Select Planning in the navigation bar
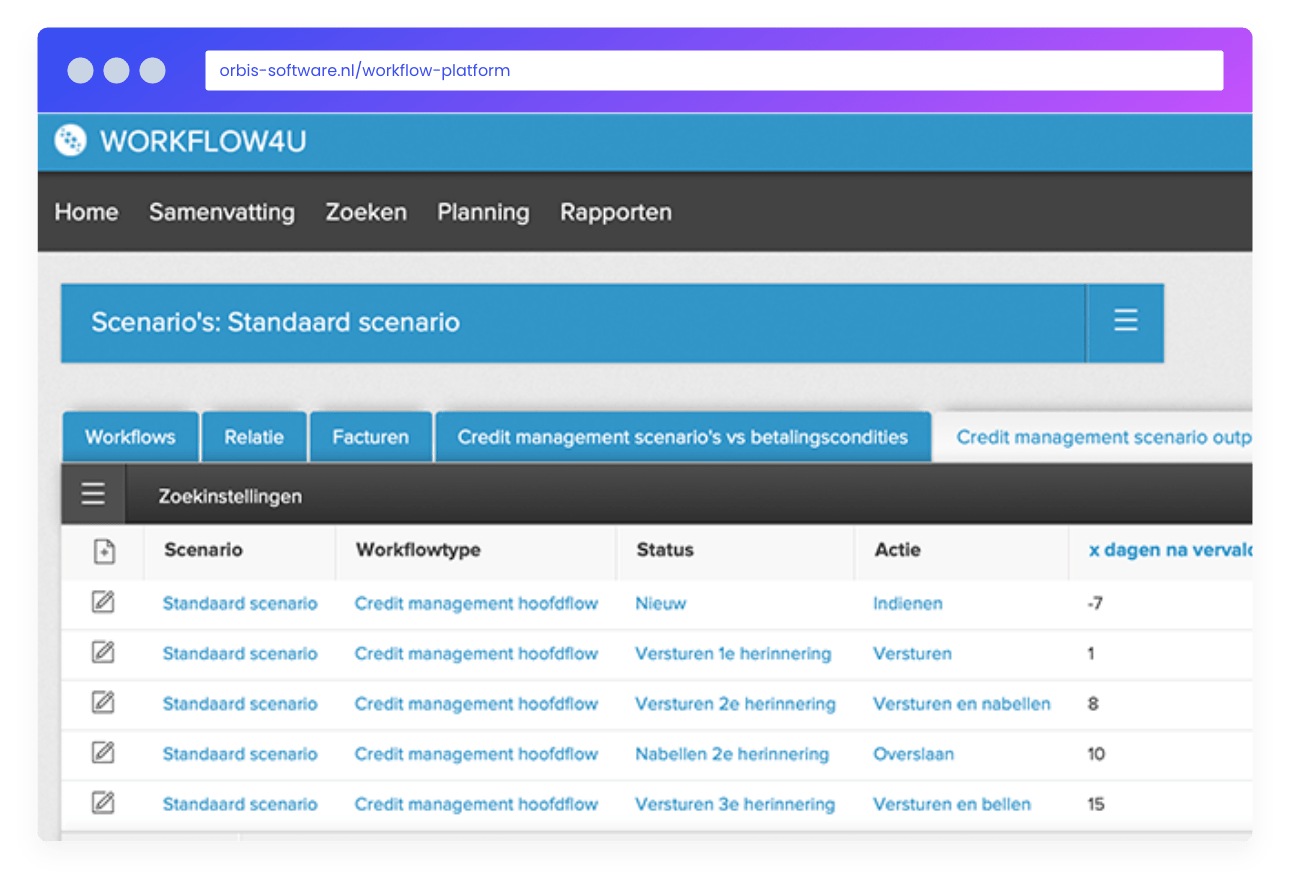The image size is (1290, 889). pyautogui.click(x=483, y=212)
